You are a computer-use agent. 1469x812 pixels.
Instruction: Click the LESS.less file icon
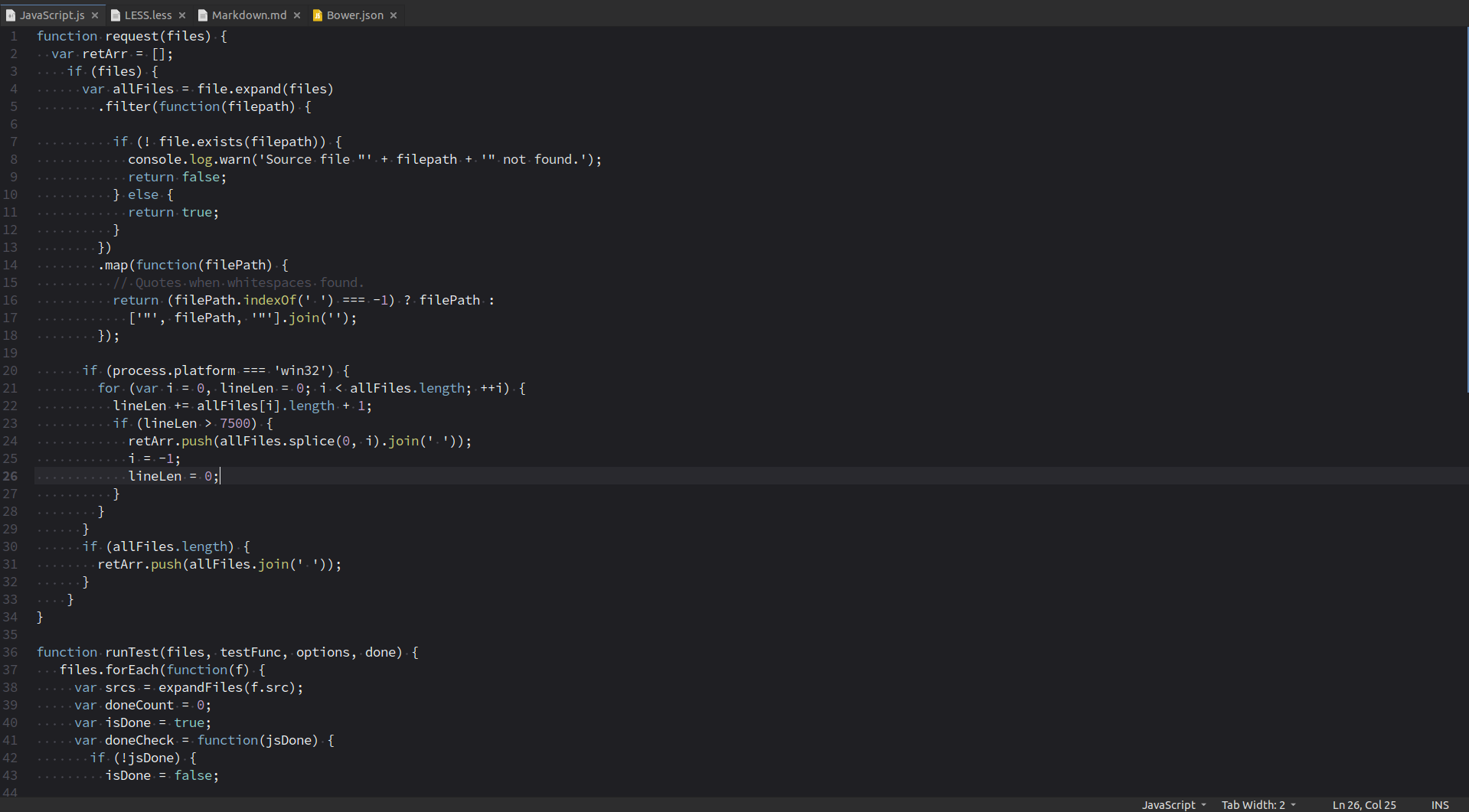tap(116, 15)
